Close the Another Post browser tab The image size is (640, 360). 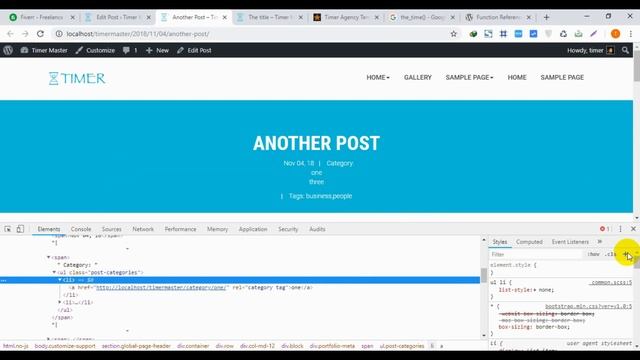pos(224,17)
